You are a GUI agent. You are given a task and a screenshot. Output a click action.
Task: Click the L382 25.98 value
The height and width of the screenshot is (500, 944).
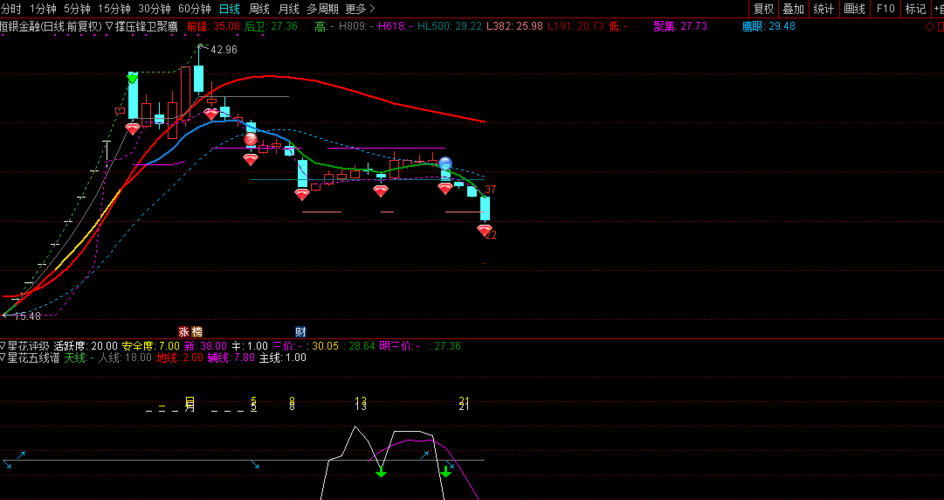click(x=515, y=26)
